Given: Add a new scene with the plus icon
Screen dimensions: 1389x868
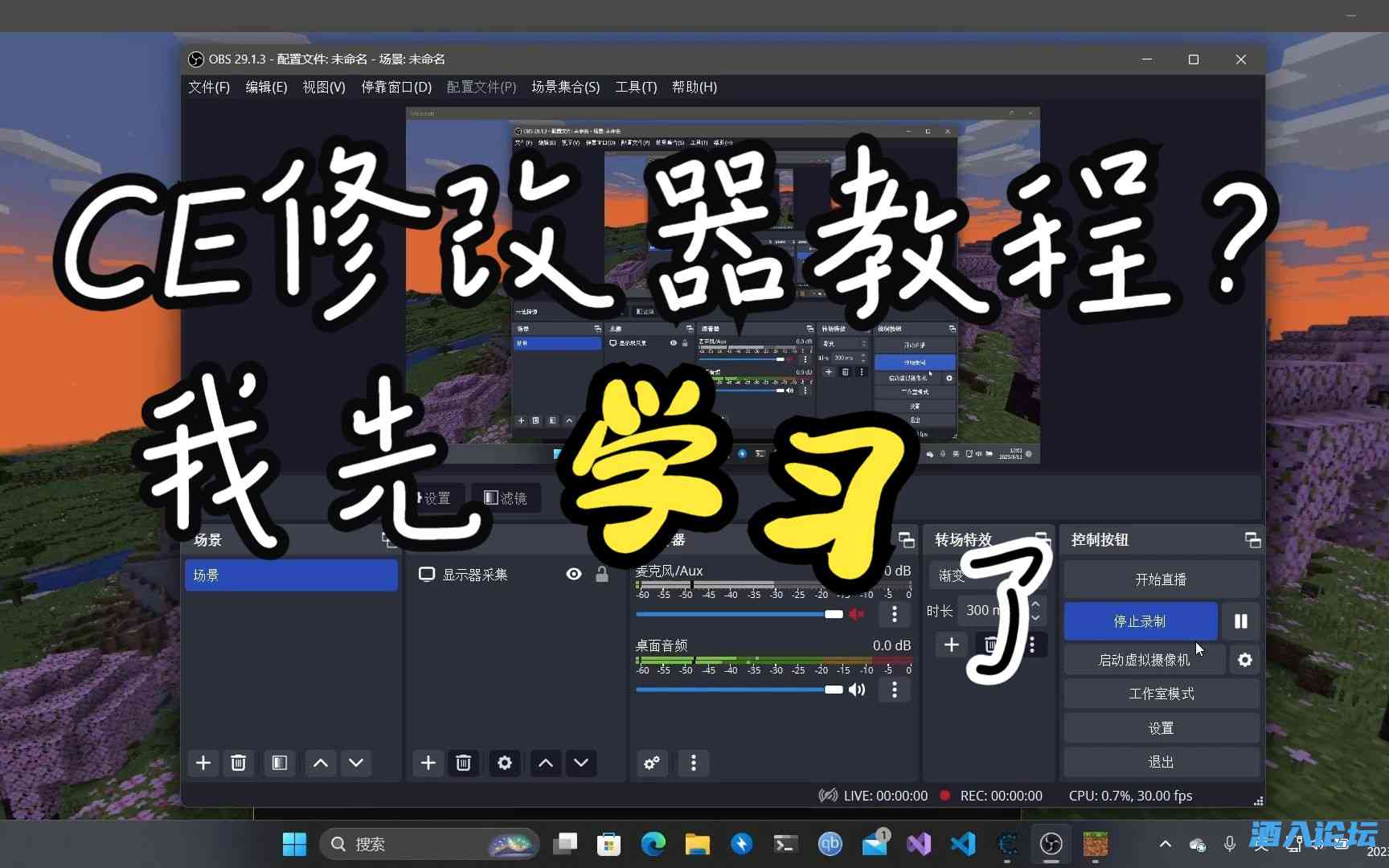Looking at the screenshot, I should coord(203,763).
